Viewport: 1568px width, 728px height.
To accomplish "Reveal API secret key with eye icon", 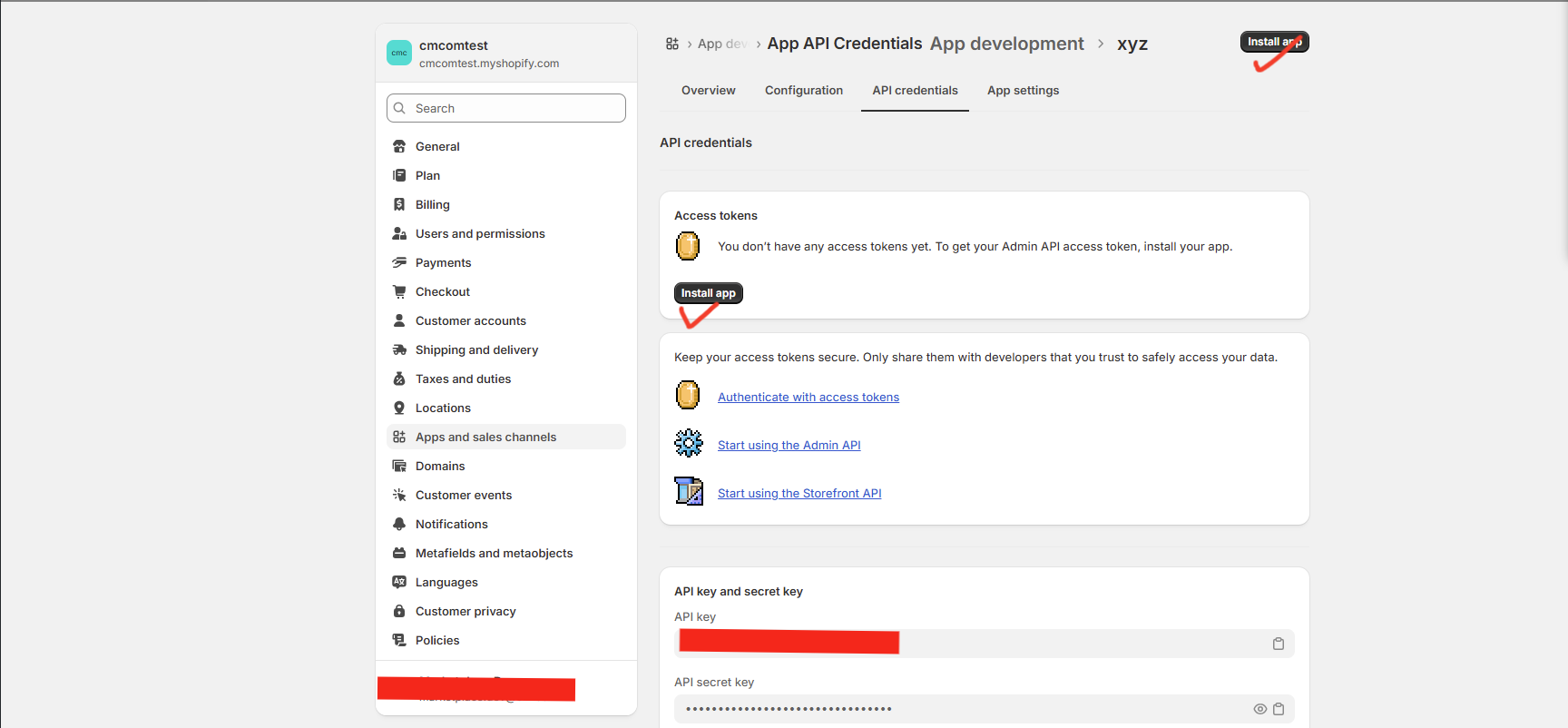I will click(1259, 709).
